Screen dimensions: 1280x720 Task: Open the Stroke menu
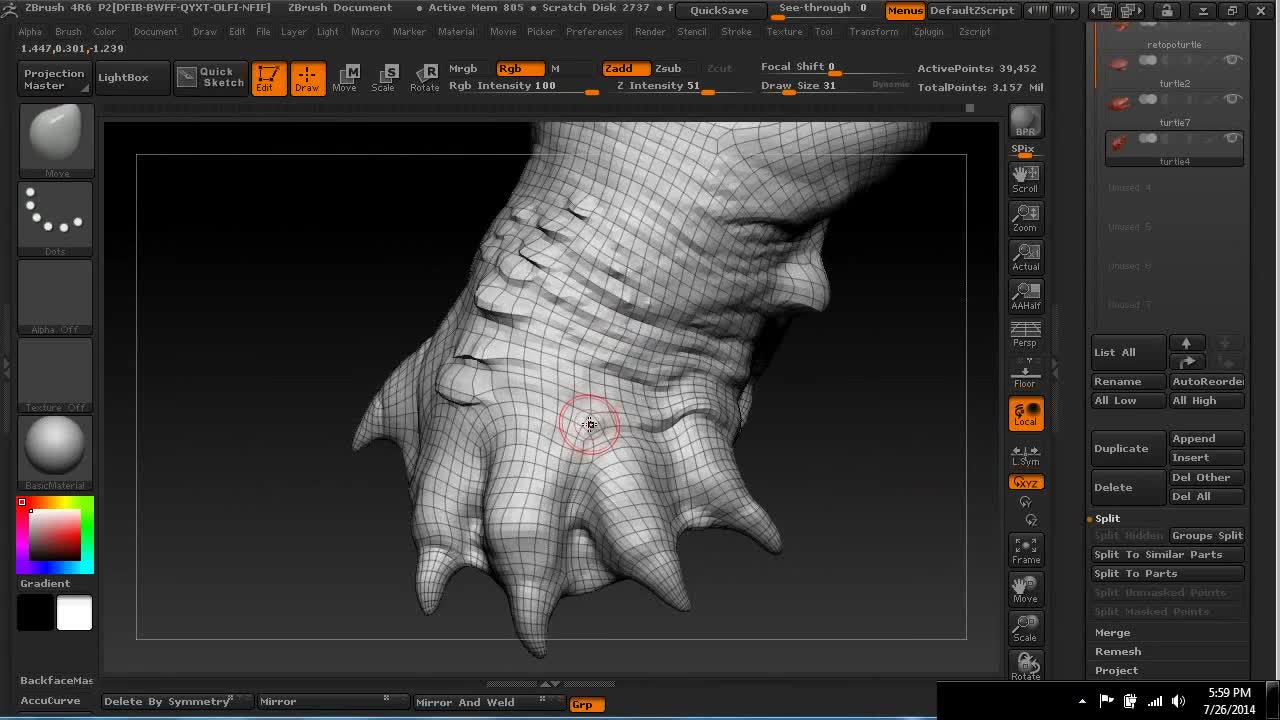click(736, 31)
